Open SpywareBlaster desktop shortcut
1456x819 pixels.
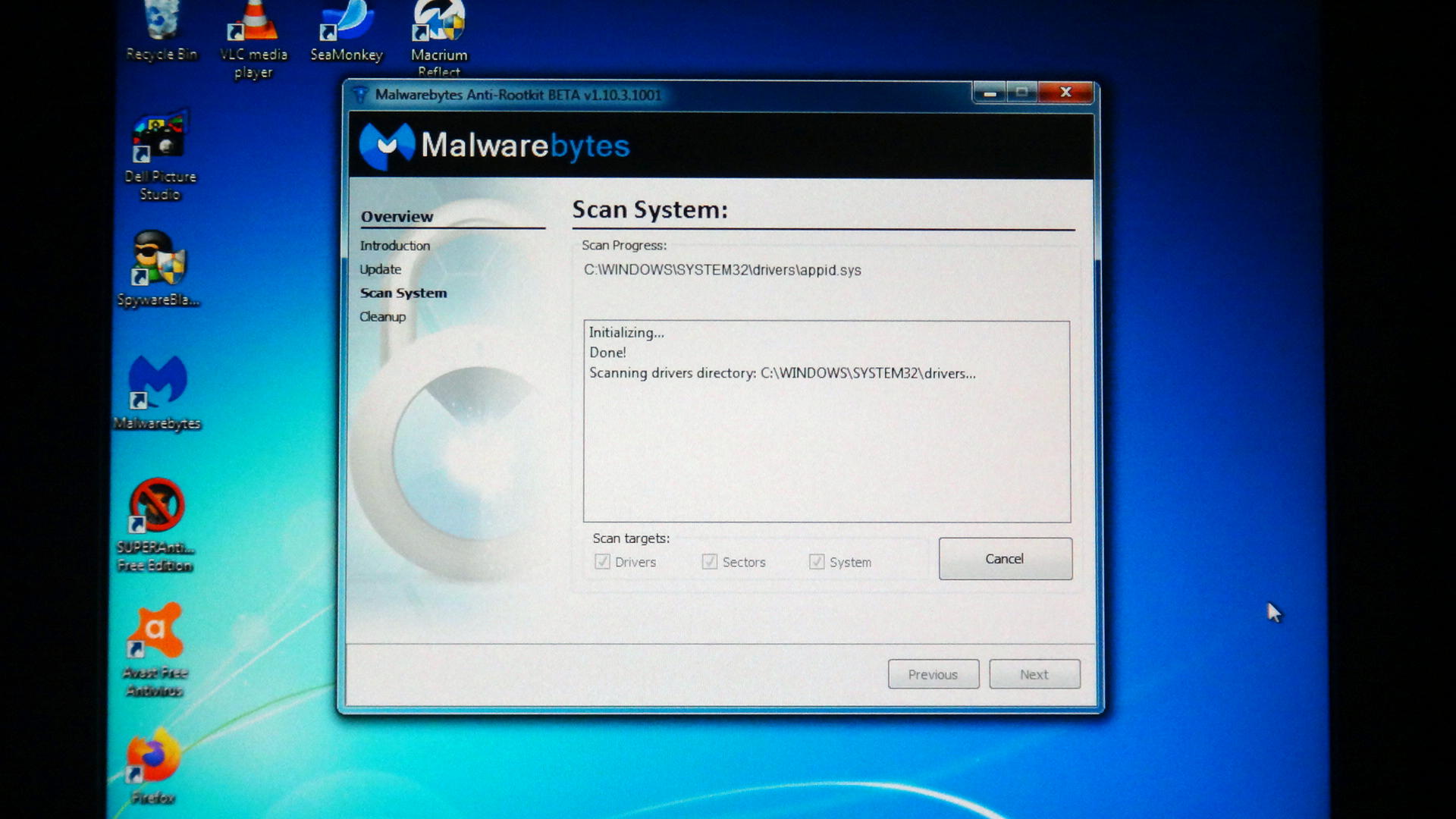click(158, 269)
